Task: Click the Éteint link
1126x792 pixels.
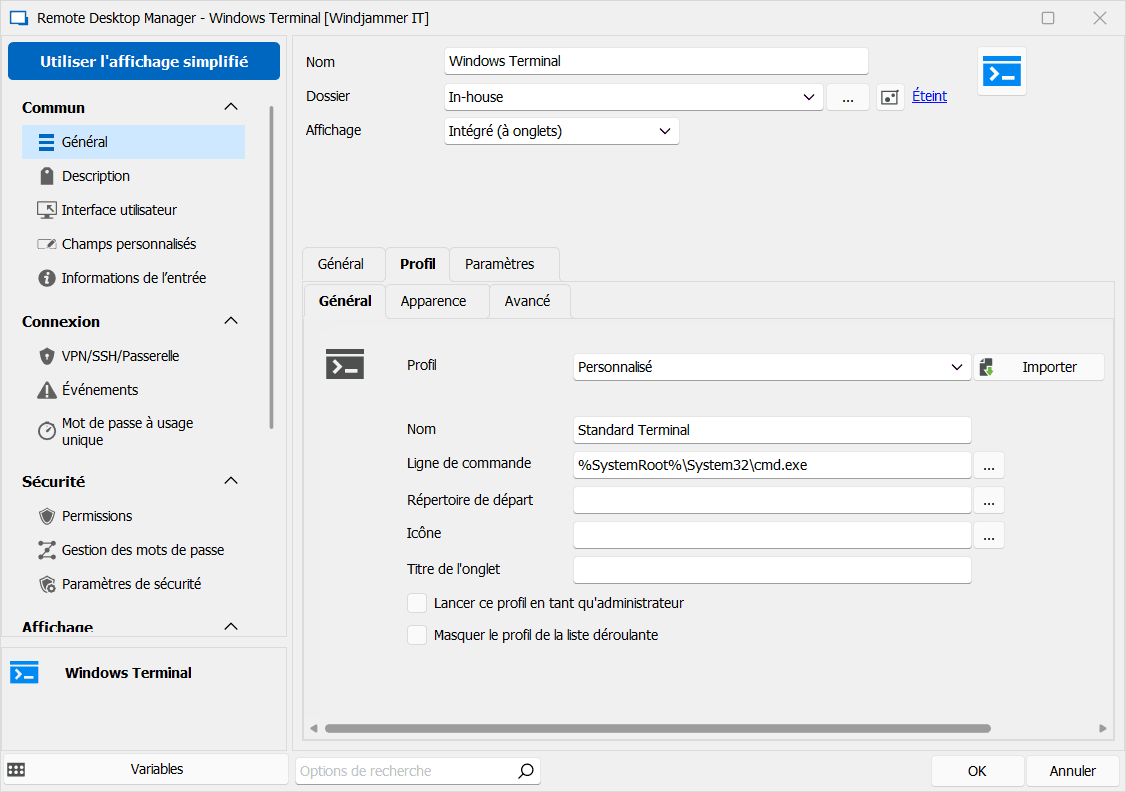Action: 929,96
